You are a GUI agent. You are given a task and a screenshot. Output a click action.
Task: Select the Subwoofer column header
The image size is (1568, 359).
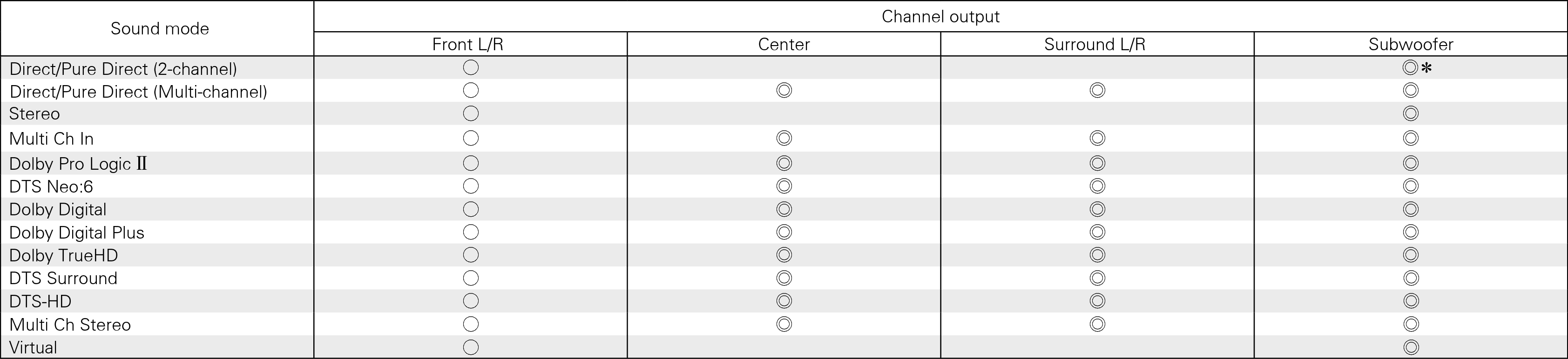click(1410, 45)
